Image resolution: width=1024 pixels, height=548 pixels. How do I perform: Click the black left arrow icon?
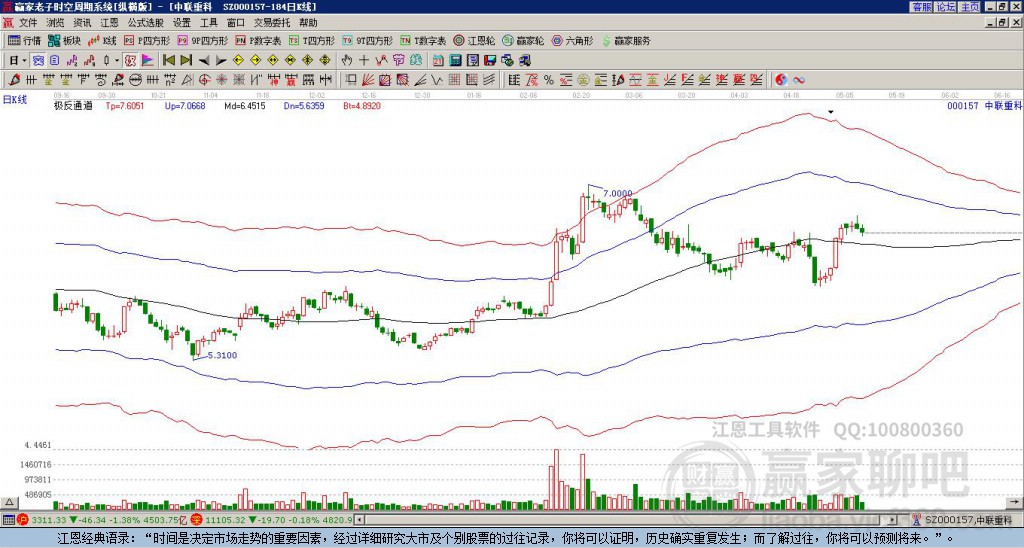(x=204, y=61)
